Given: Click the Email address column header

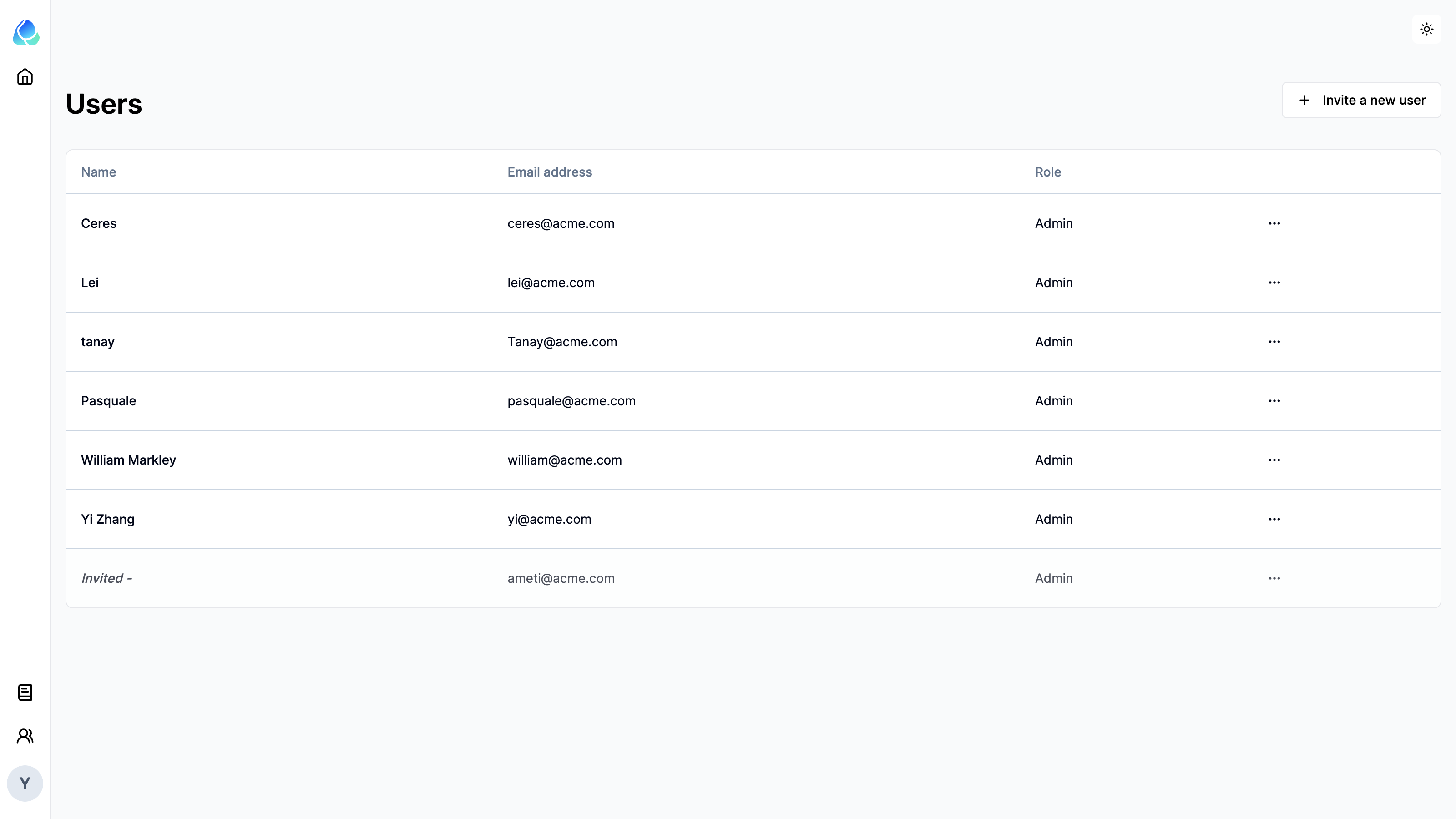Looking at the screenshot, I should tap(549, 172).
